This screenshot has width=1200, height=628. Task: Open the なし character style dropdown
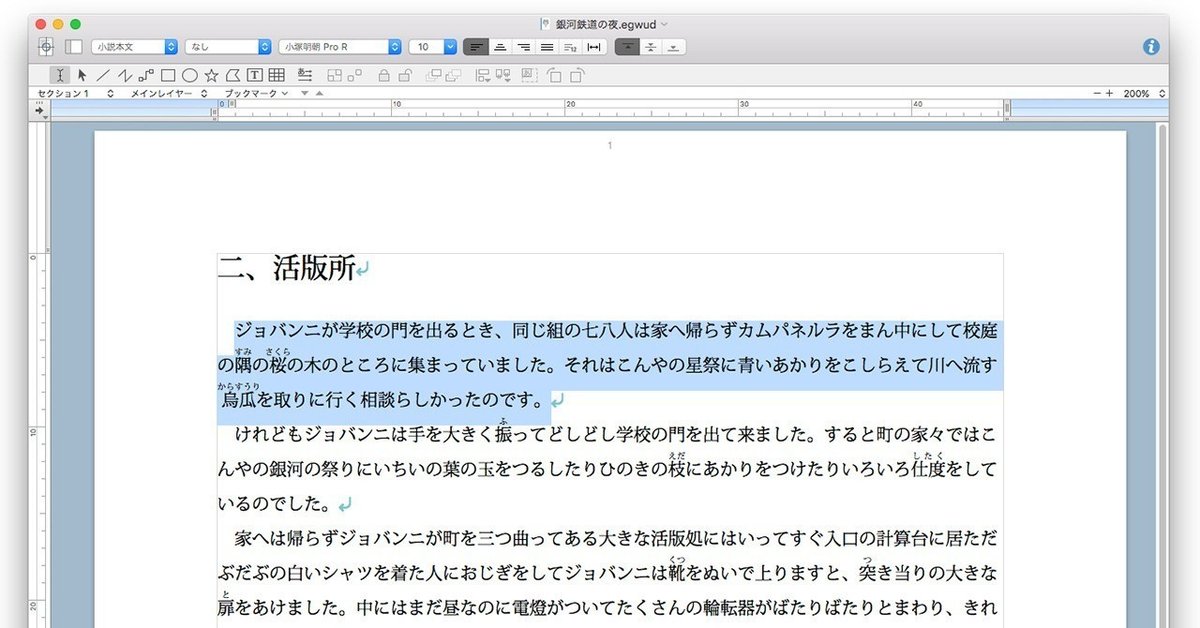[x=228, y=47]
